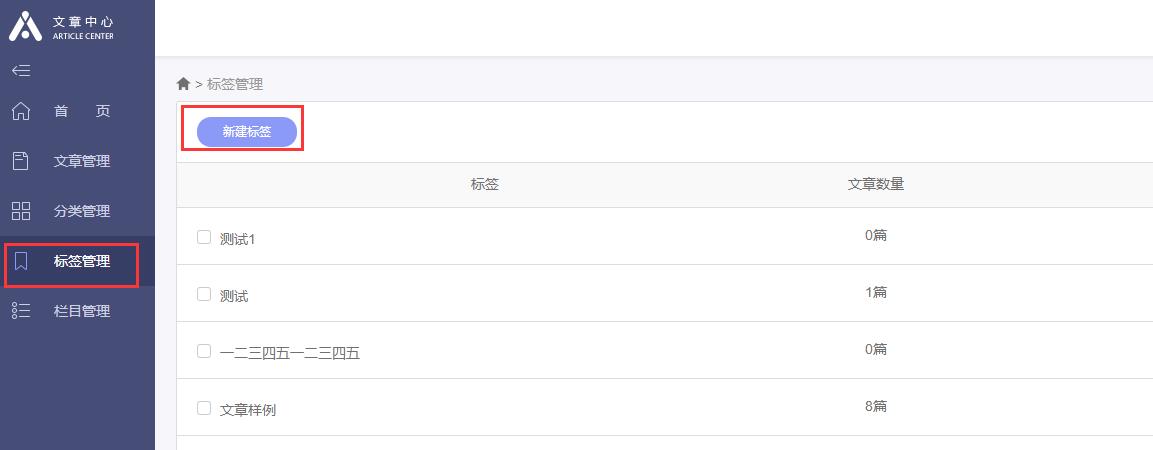Click the grid icon for 分类管理
The image size is (1153, 450).
(21, 211)
